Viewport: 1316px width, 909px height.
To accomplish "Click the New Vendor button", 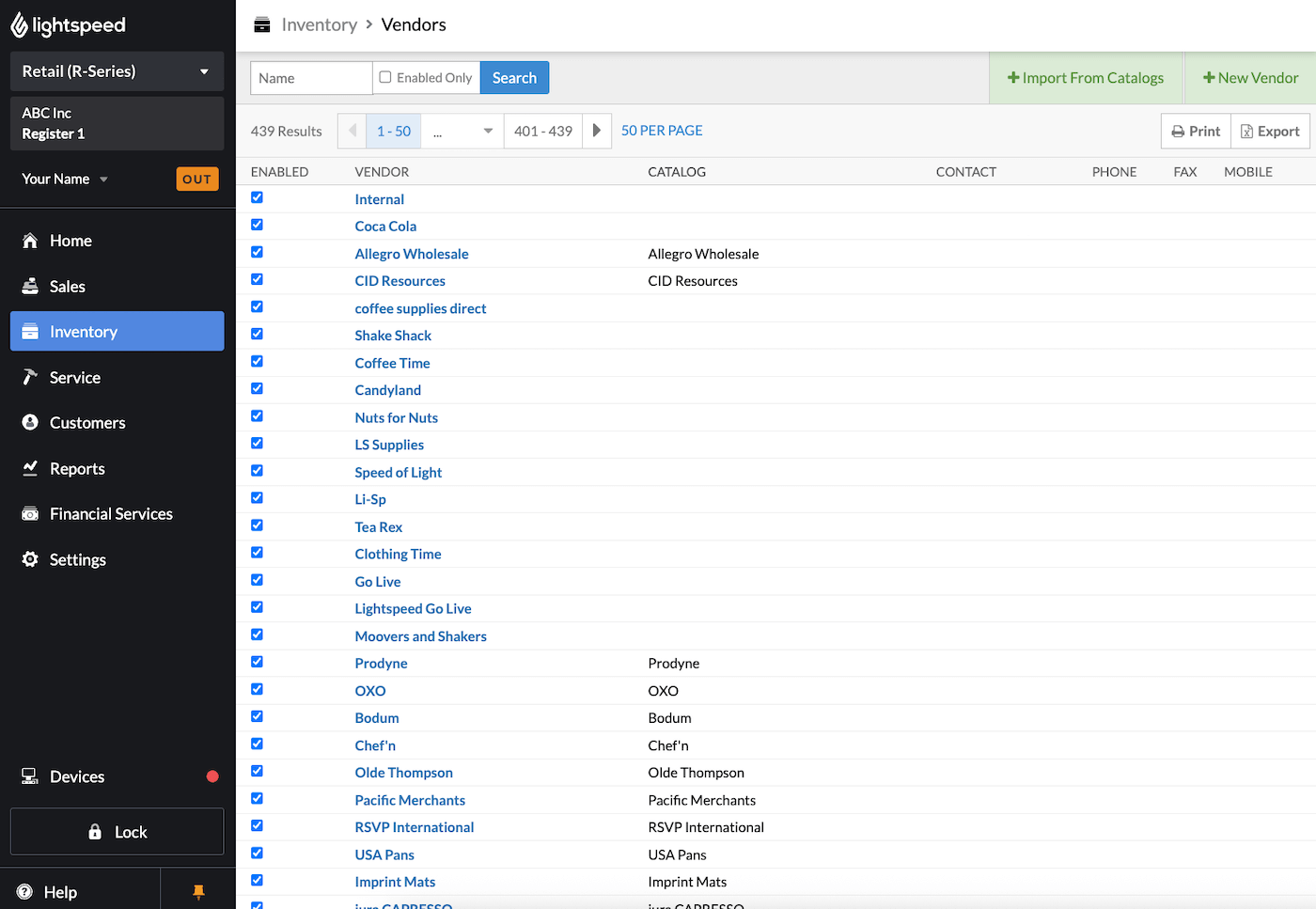I will coord(1250,77).
